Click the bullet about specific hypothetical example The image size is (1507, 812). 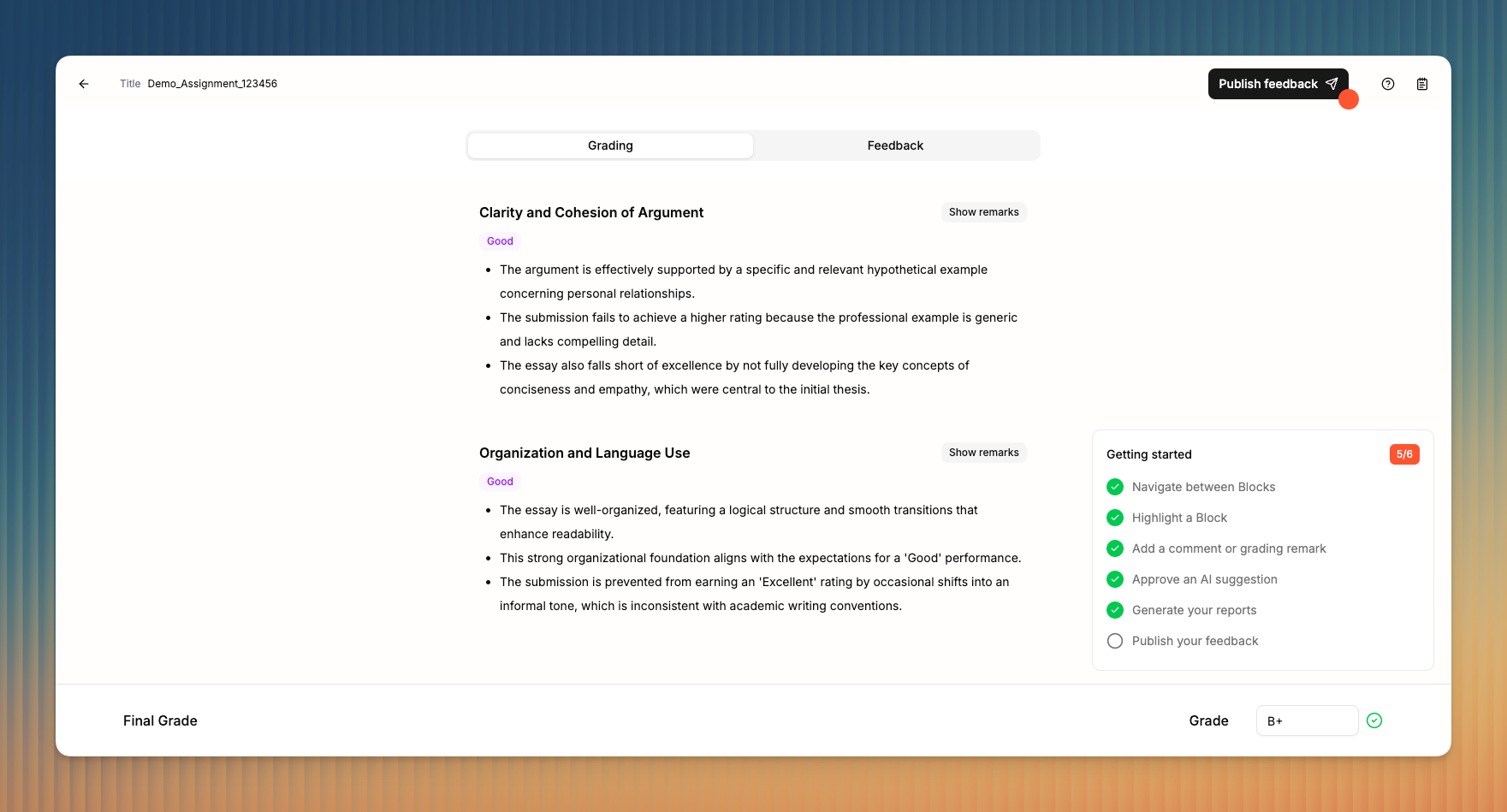tap(744, 282)
